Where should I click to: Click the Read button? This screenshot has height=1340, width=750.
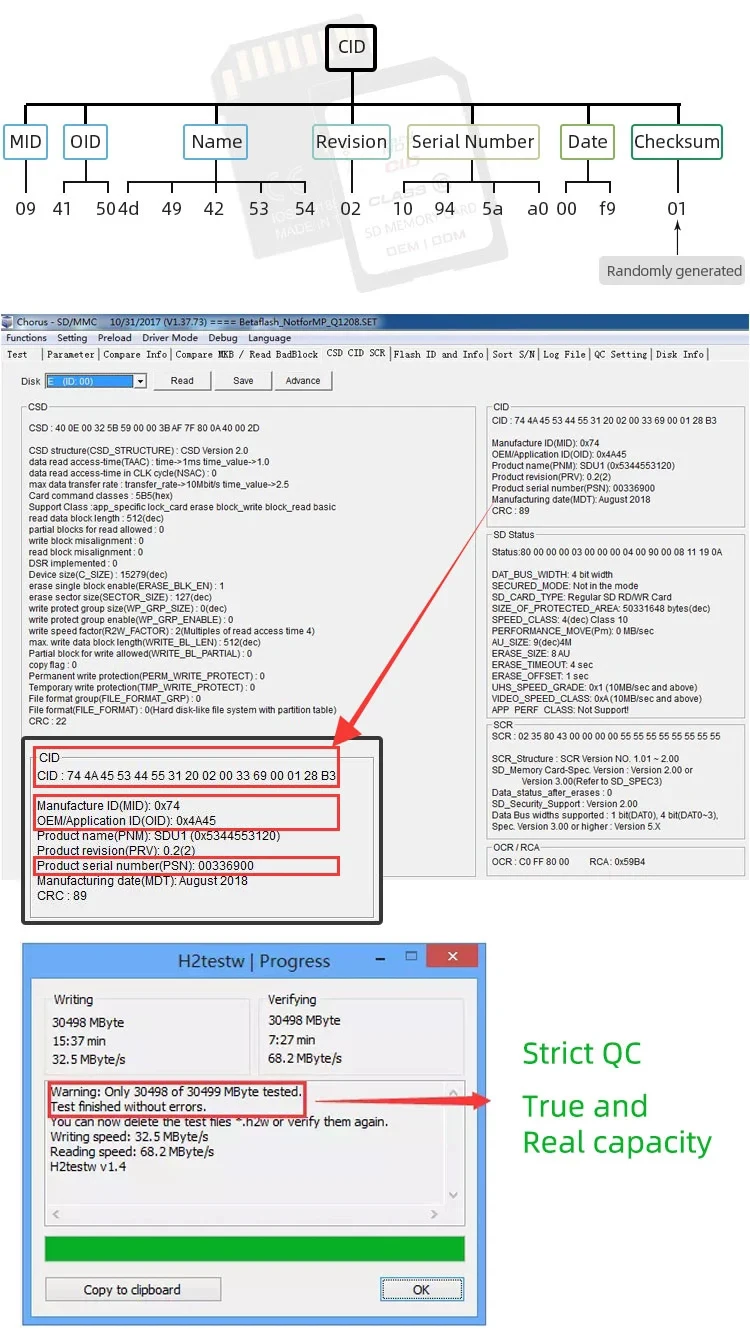(x=182, y=381)
